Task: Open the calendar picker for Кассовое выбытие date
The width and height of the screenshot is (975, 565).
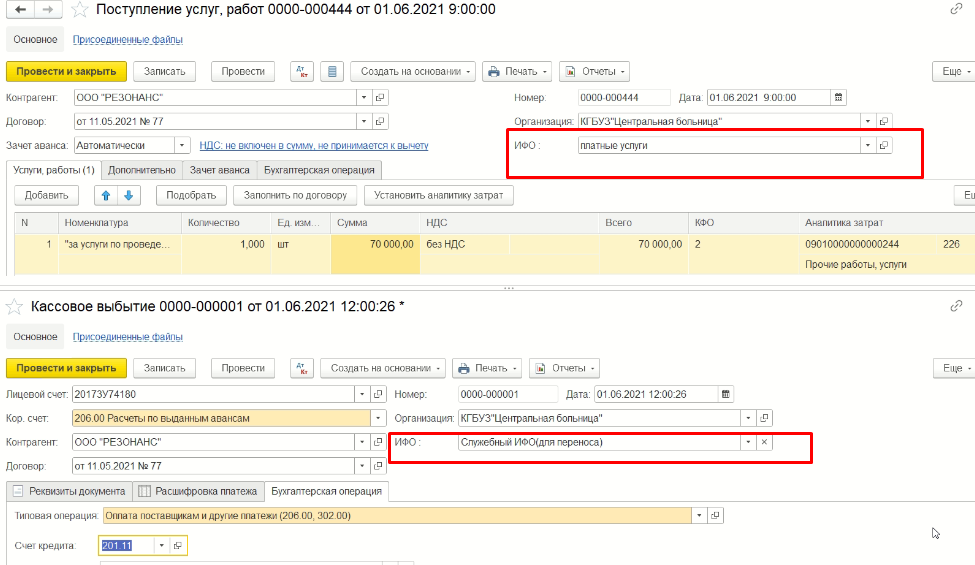Action: (x=726, y=393)
